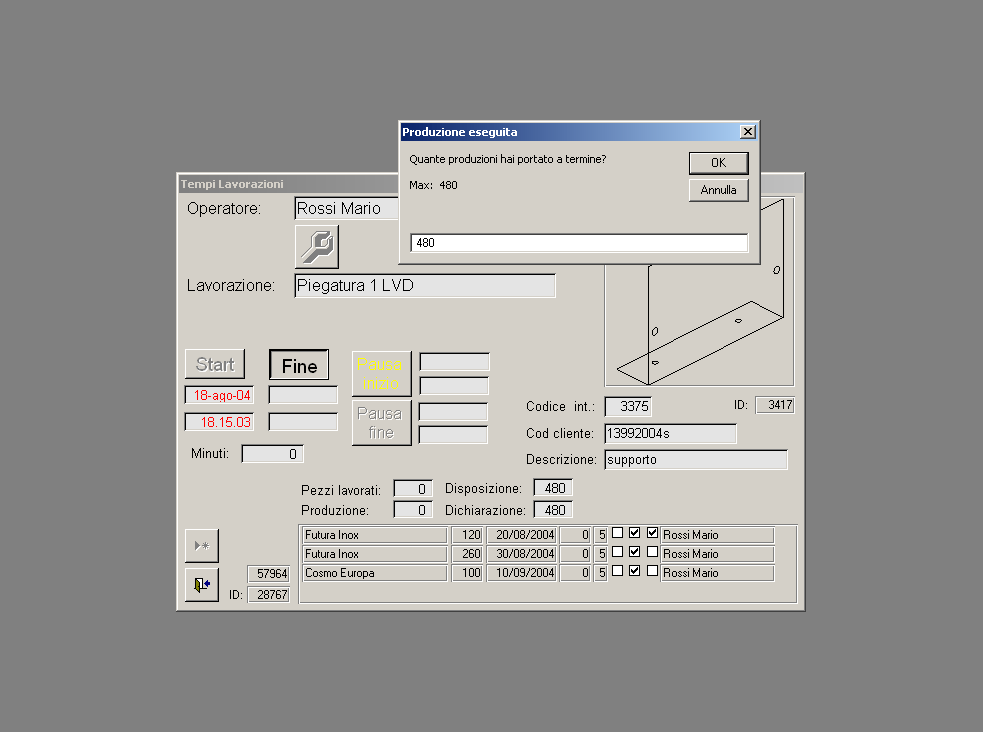
Task: Click the Minuti field
Action: 273,454
